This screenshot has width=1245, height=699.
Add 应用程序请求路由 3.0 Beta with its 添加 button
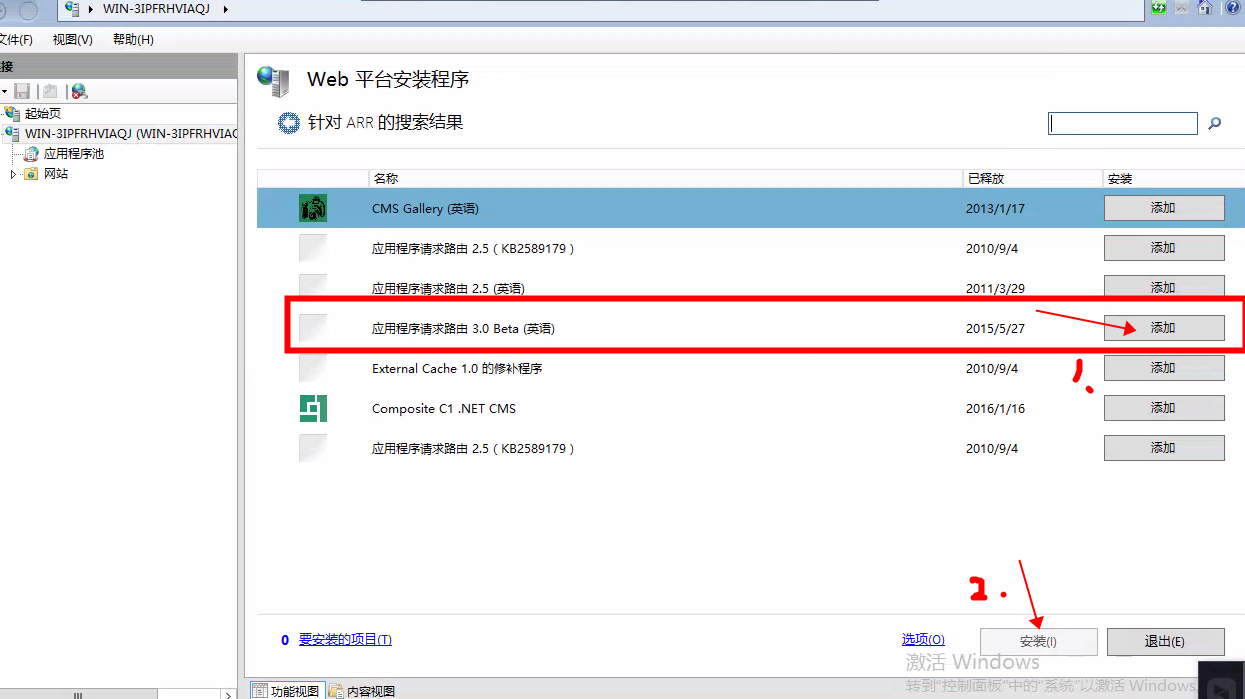tap(1163, 327)
